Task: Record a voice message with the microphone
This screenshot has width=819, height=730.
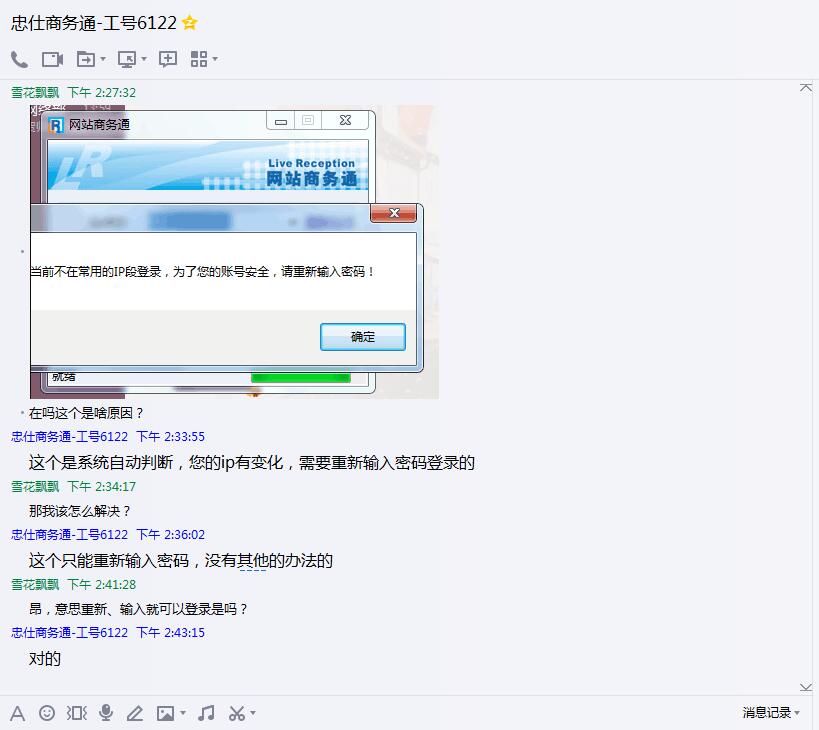Action: (106, 714)
